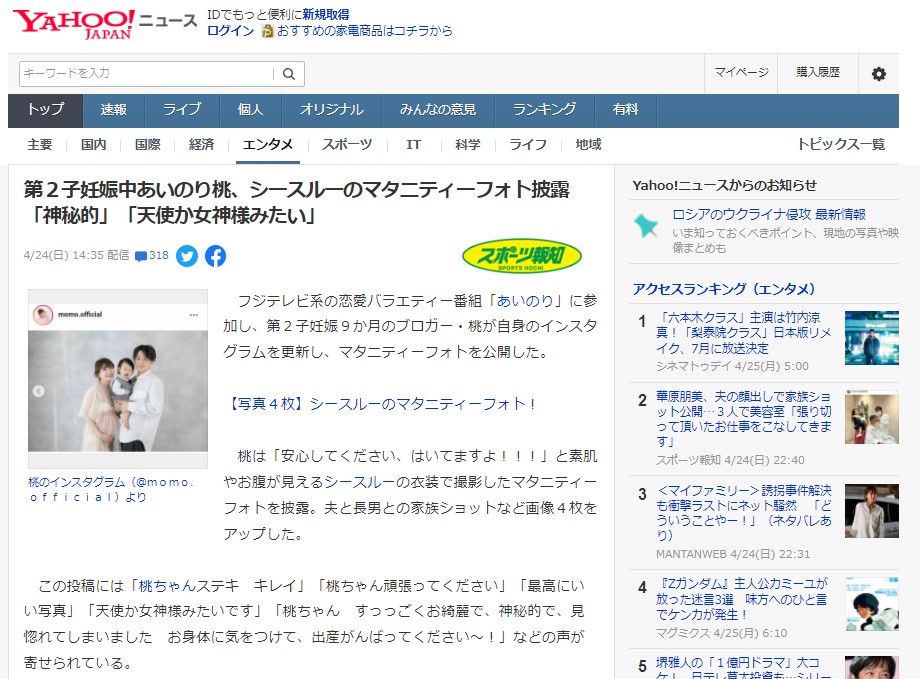Click Zガンダム ranking thumbnail
Viewport: 920px width, 679px height.
tap(871, 604)
